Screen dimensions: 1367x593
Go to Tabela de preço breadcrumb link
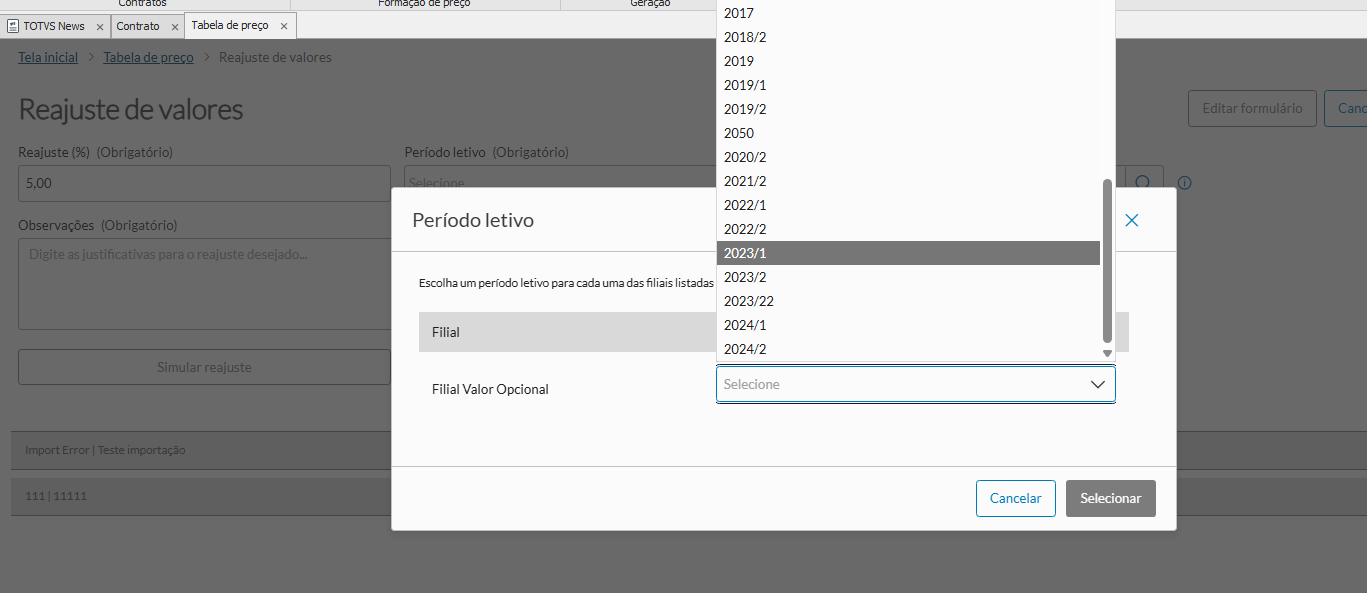pyautogui.click(x=148, y=57)
